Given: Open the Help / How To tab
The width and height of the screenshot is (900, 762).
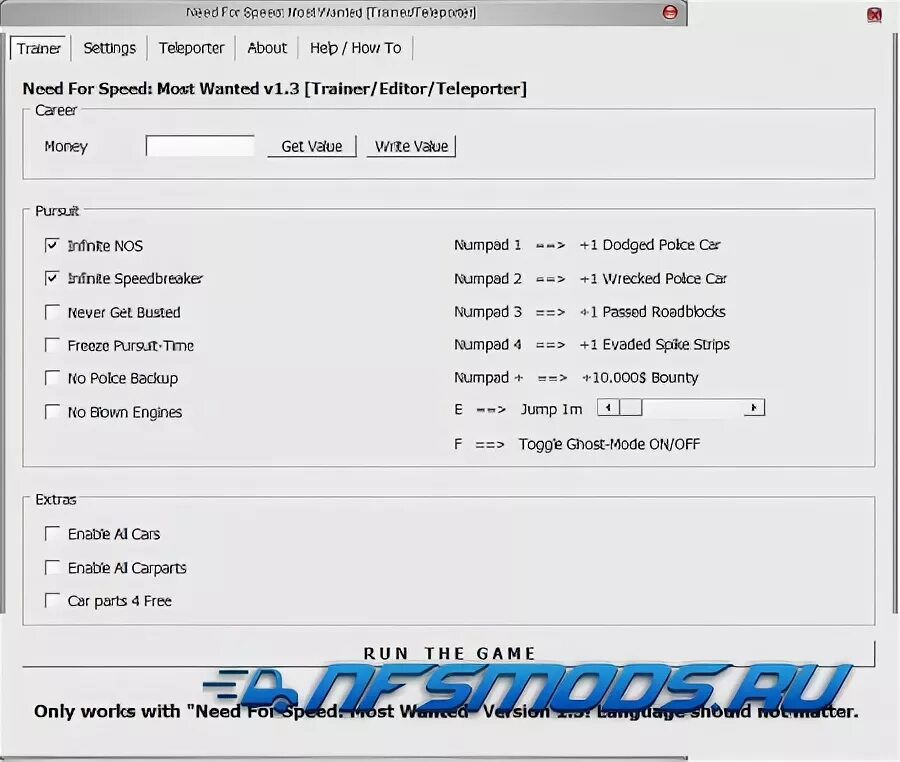Looking at the screenshot, I should tap(356, 48).
